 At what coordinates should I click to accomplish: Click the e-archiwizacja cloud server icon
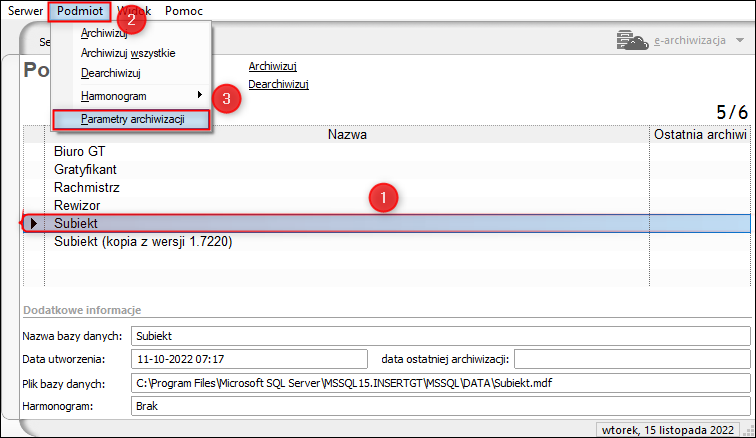[x=632, y=40]
